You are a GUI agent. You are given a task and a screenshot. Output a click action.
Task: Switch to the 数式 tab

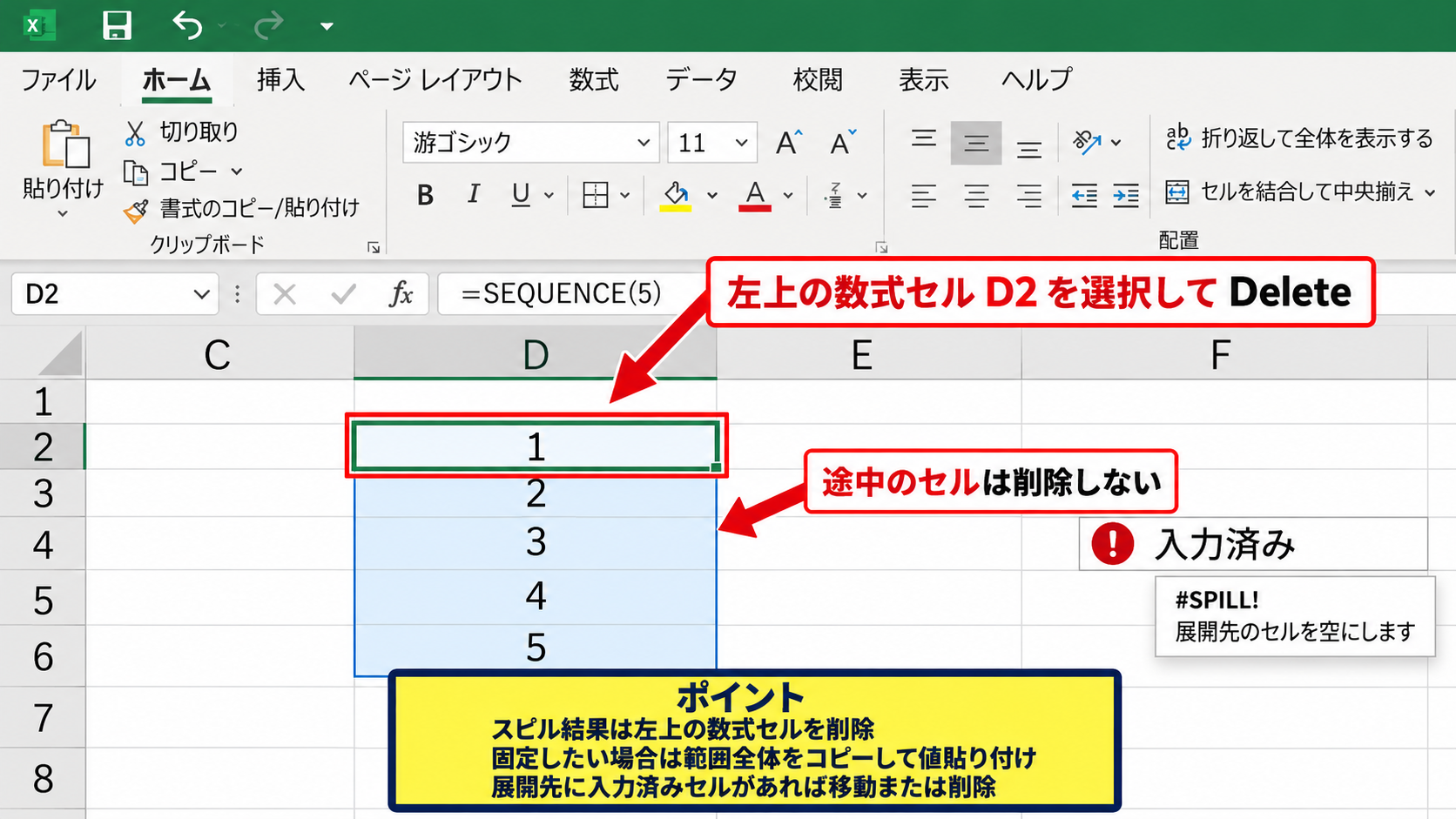pyautogui.click(x=594, y=80)
